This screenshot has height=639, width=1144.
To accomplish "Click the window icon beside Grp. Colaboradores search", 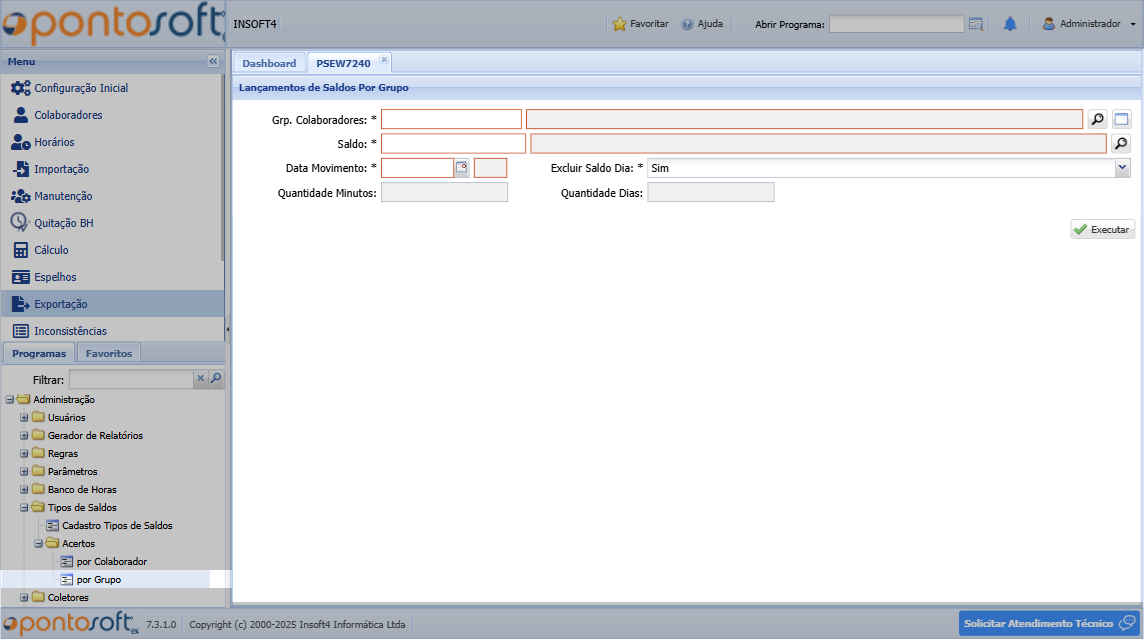I will coord(1121,120).
